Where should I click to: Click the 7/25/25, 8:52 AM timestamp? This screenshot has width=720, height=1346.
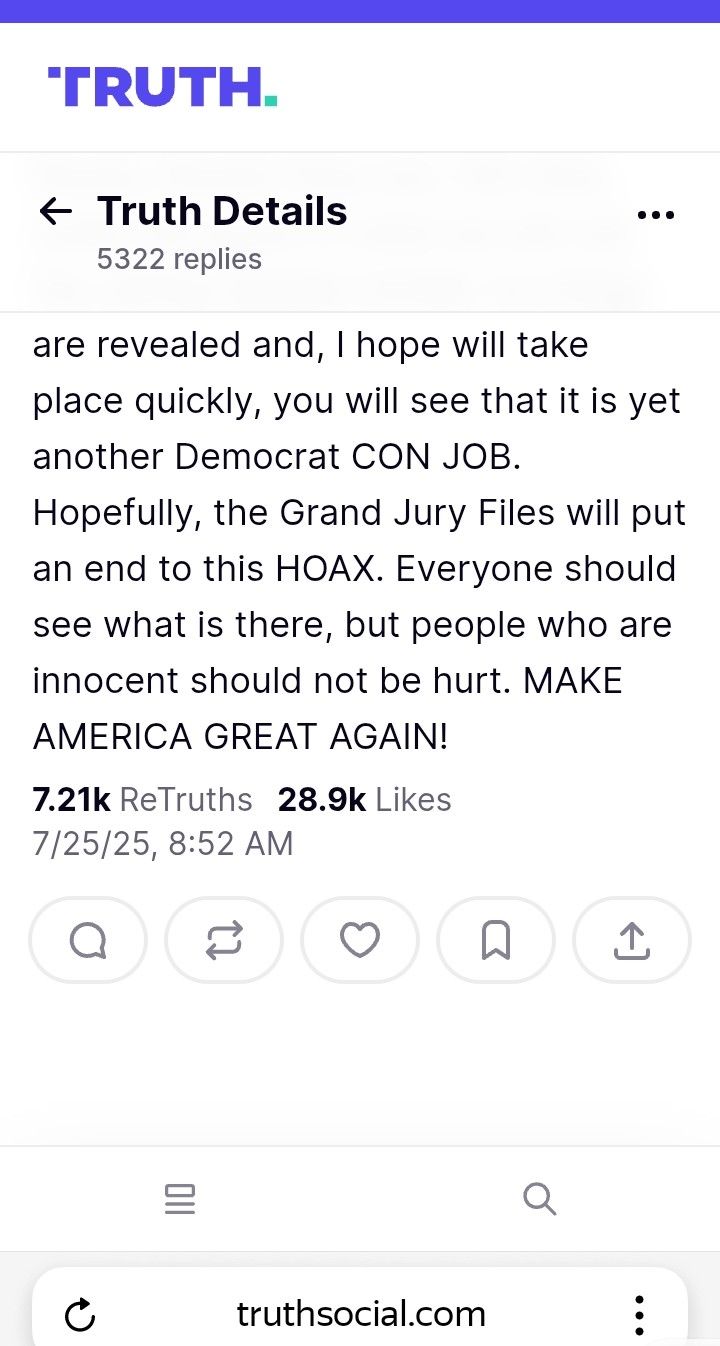click(163, 843)
